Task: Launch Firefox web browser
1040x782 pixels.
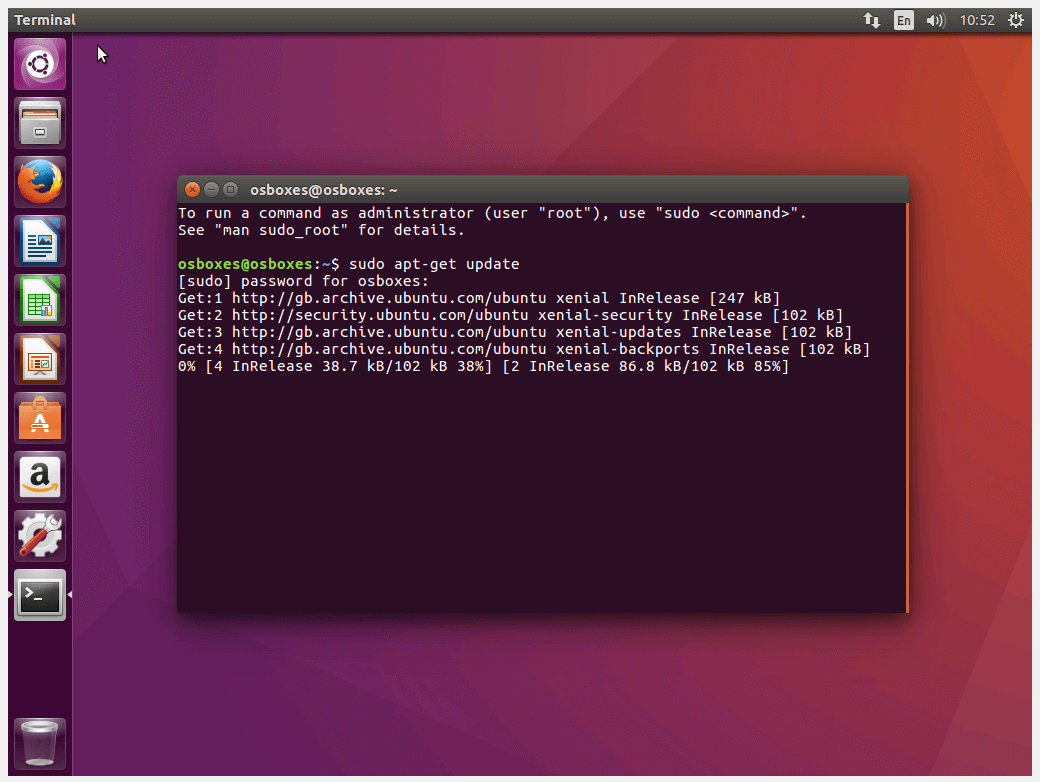Action: click(x=40, y=182)
